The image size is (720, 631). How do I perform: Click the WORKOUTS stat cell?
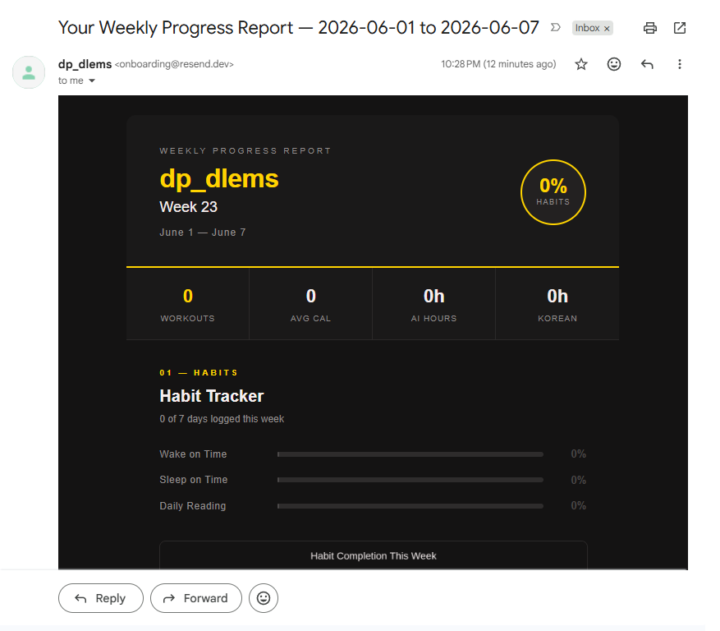(188, 304)
